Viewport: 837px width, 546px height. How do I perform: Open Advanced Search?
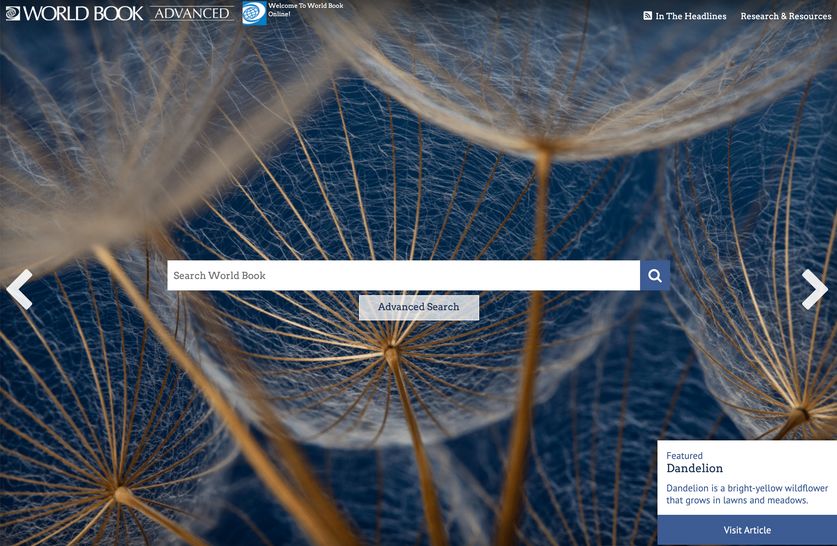coord(418,307)
